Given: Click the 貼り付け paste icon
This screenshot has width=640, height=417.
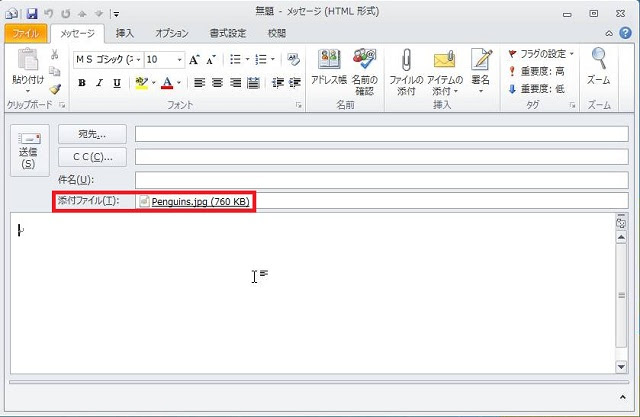Looking at the screenshot, I should [x=28, y=60].
